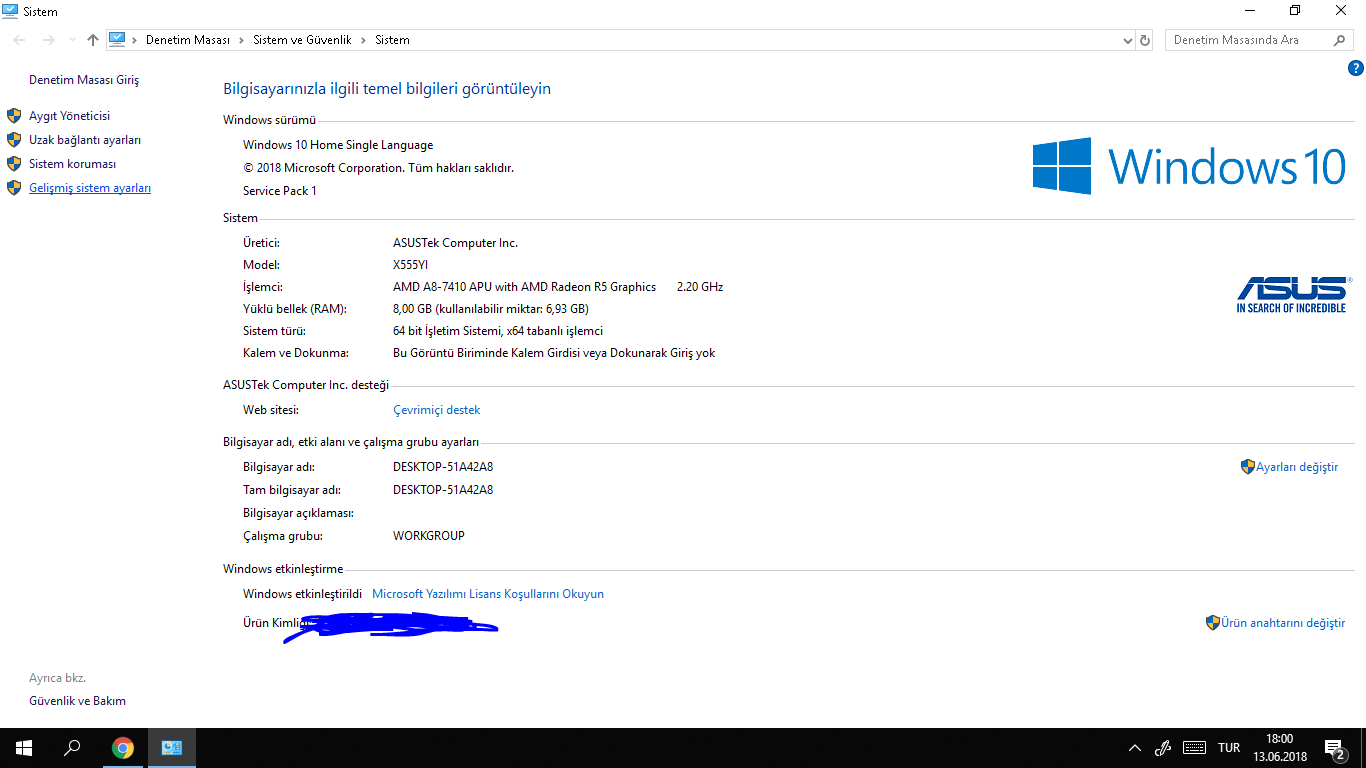The width and height of the screenshot is (1366, 768).
Task: Click the text WORKGROUP
Action: [429, 536]
